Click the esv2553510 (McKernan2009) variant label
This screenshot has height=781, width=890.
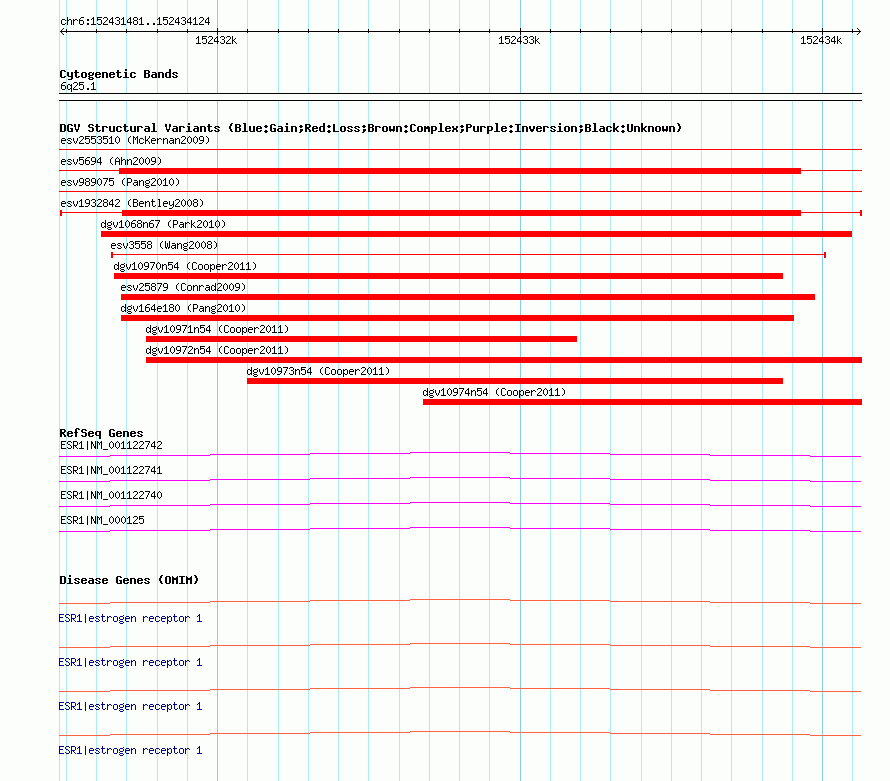click(x=135, y=140)
